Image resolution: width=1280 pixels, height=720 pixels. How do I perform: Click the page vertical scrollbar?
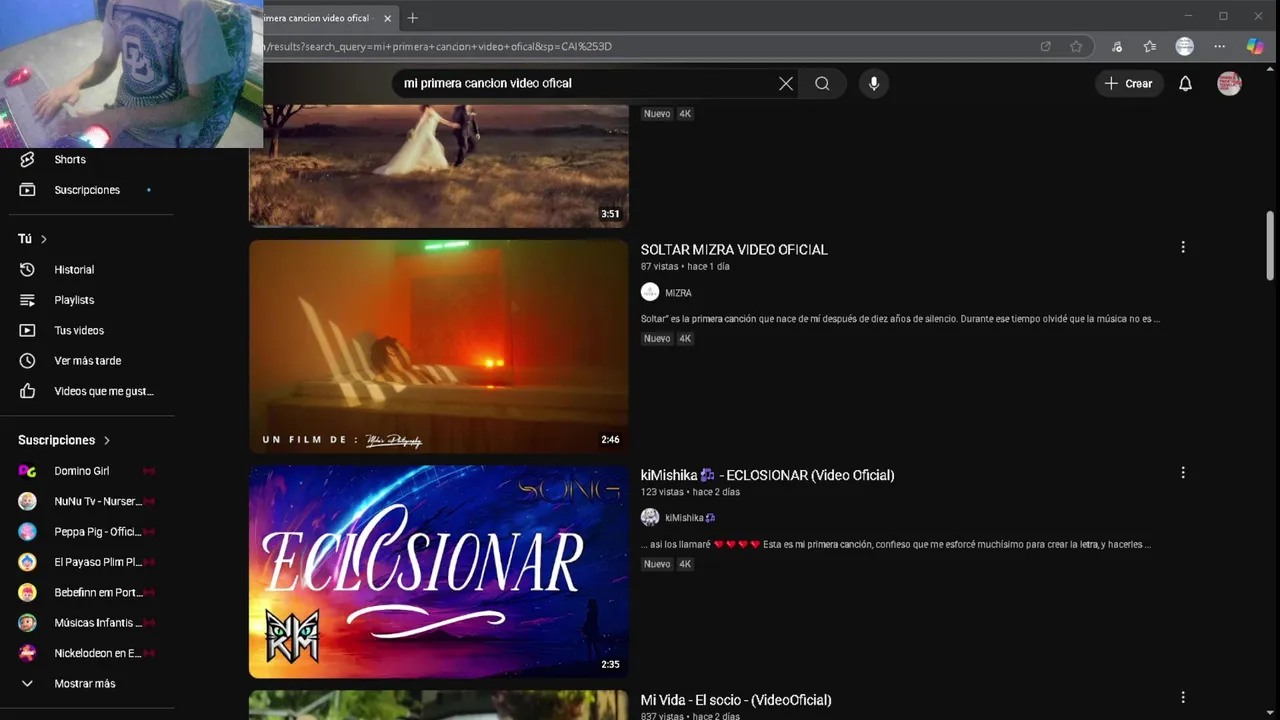[x=1270, y=245]
